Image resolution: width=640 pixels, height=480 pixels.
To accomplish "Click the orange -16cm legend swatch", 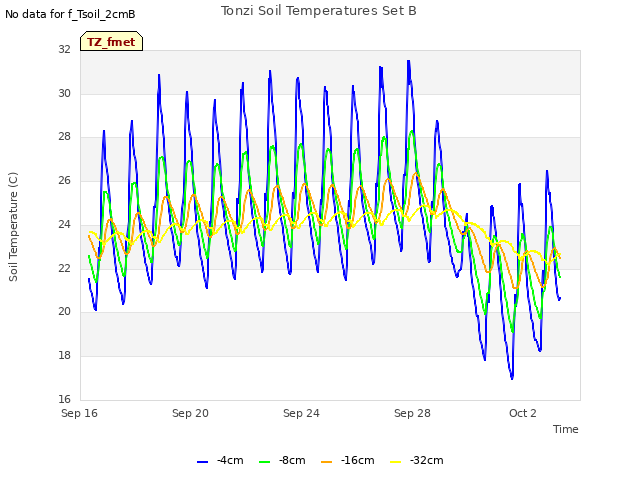I will (x=327, y=462).
